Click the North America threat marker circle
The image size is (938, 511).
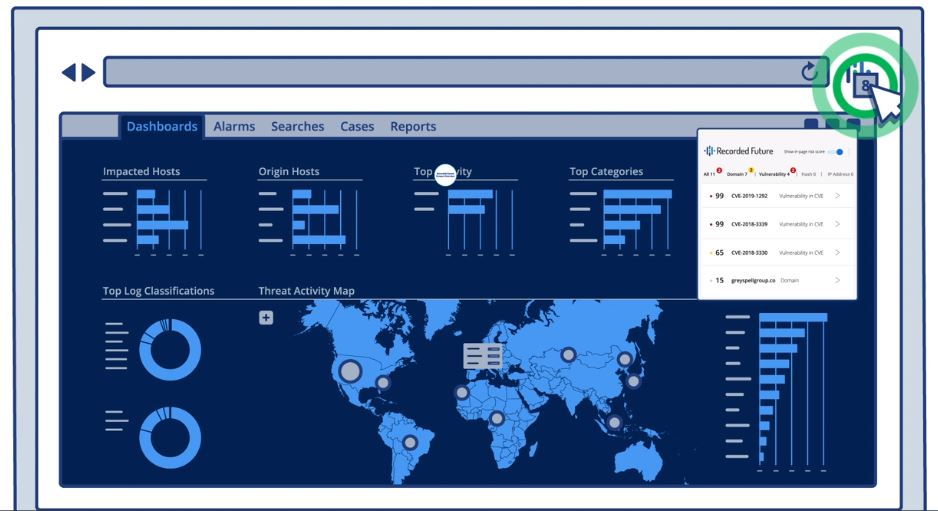pos(350,371)
